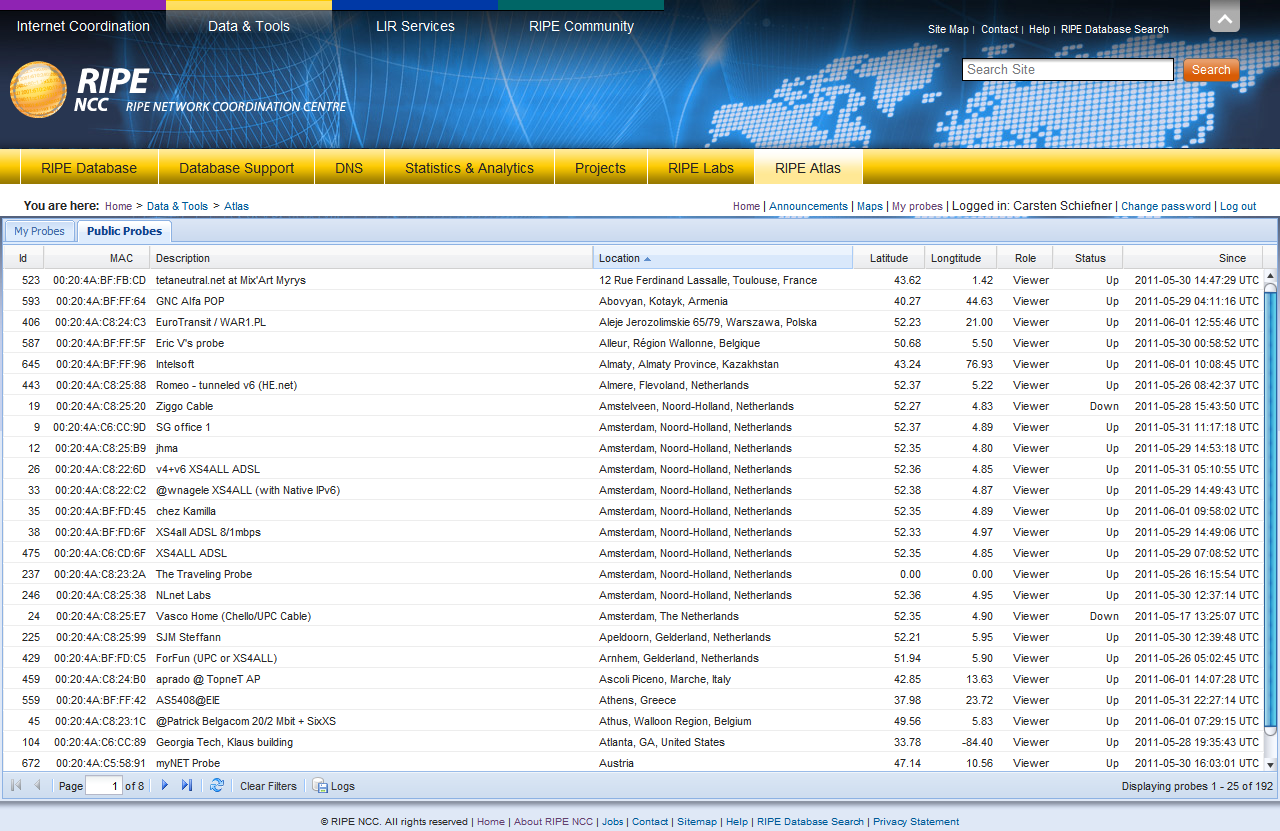Open the Logs button
The height and width of the screenshot is (831, 1280).
click(x=334, y=786)
